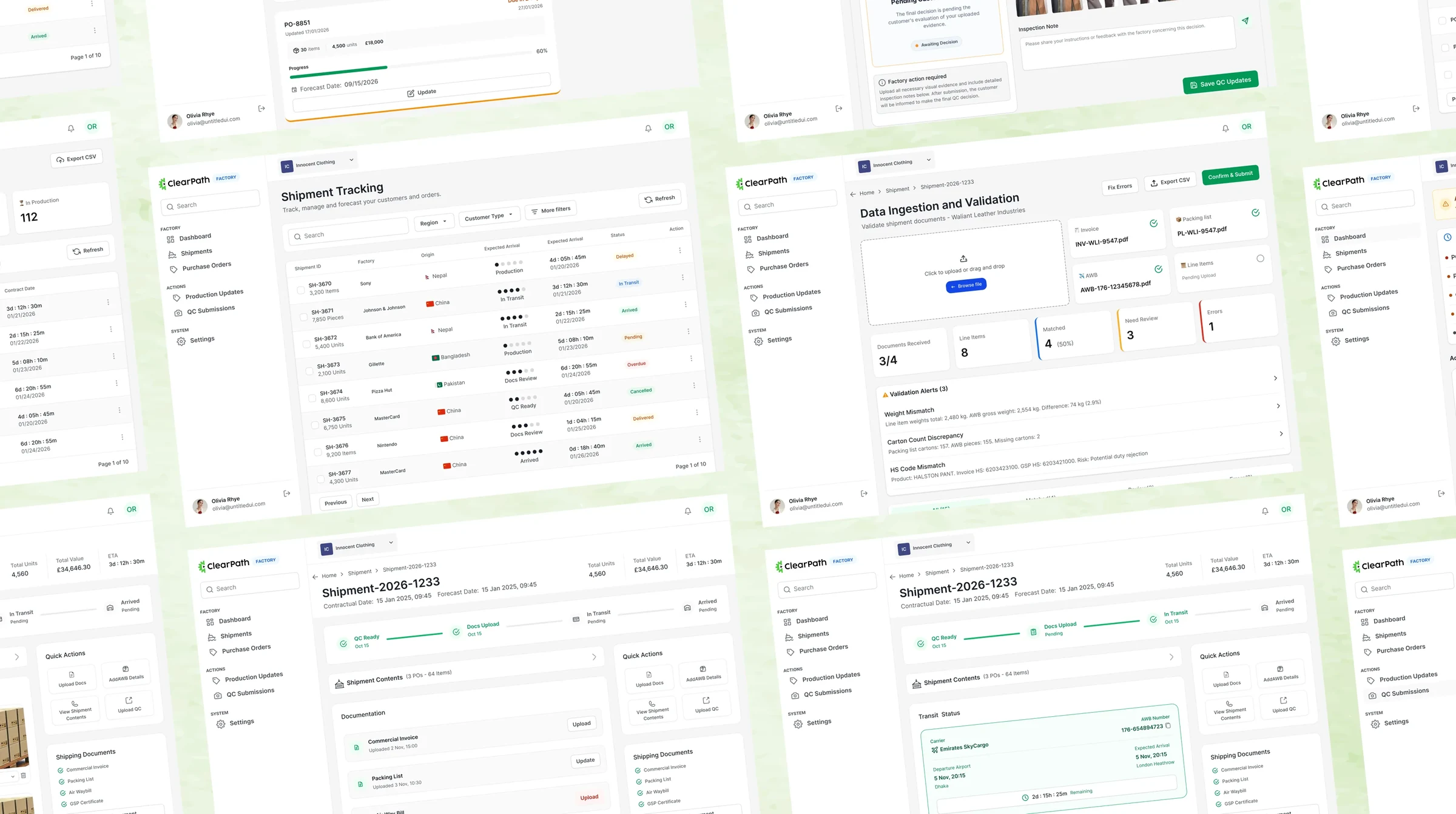Open Purchase Orders in Shipment Tracking sidebar
Screen dimensions: 1456x814
(x=200, y=267)
